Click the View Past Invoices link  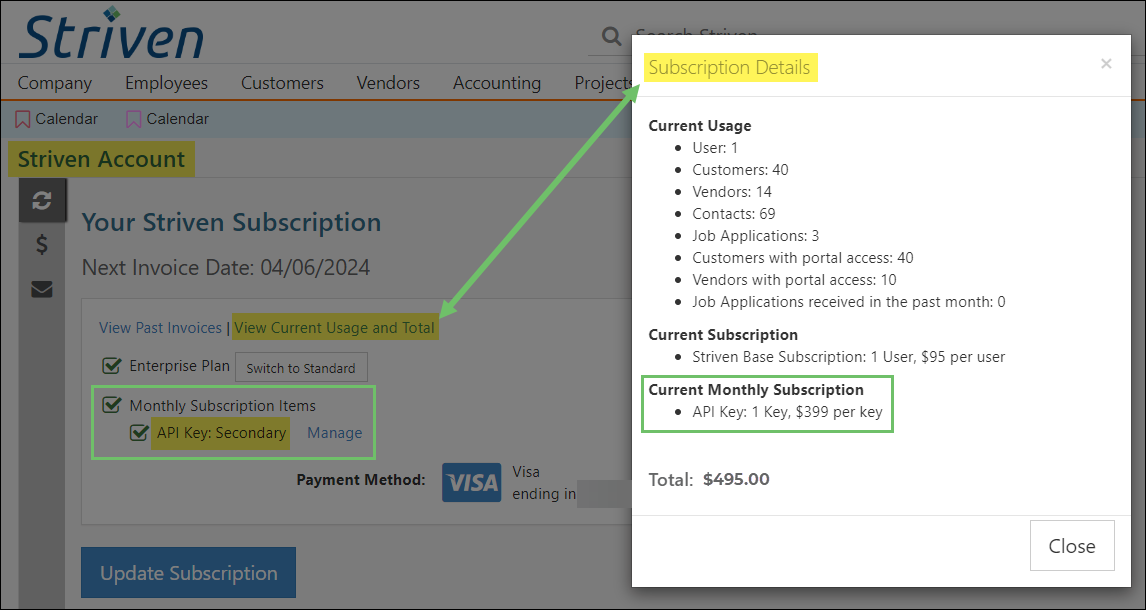[x=160, y=328]
